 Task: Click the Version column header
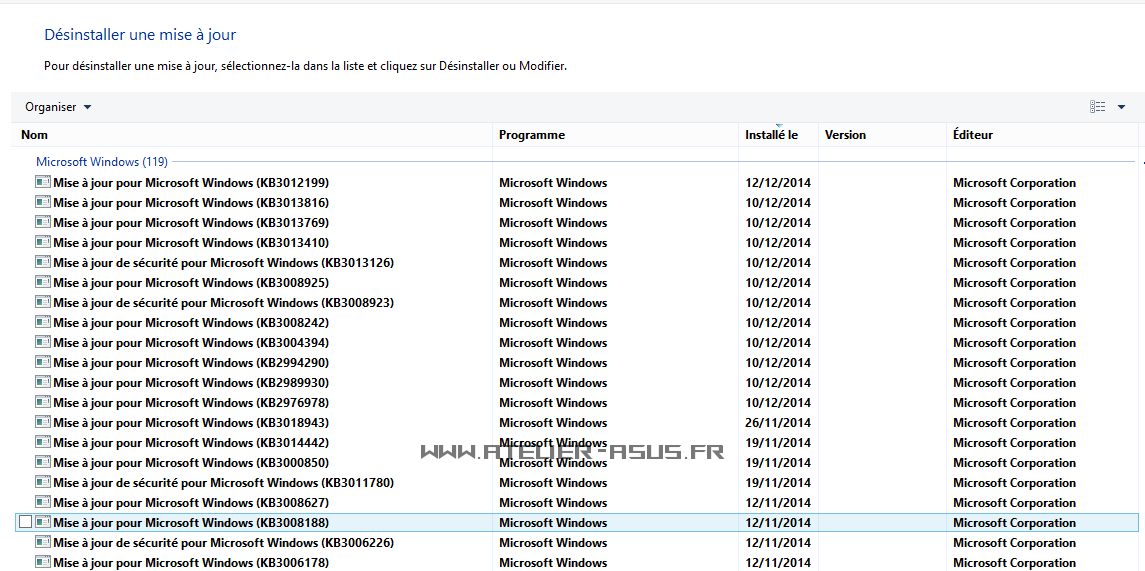[845, 135]
